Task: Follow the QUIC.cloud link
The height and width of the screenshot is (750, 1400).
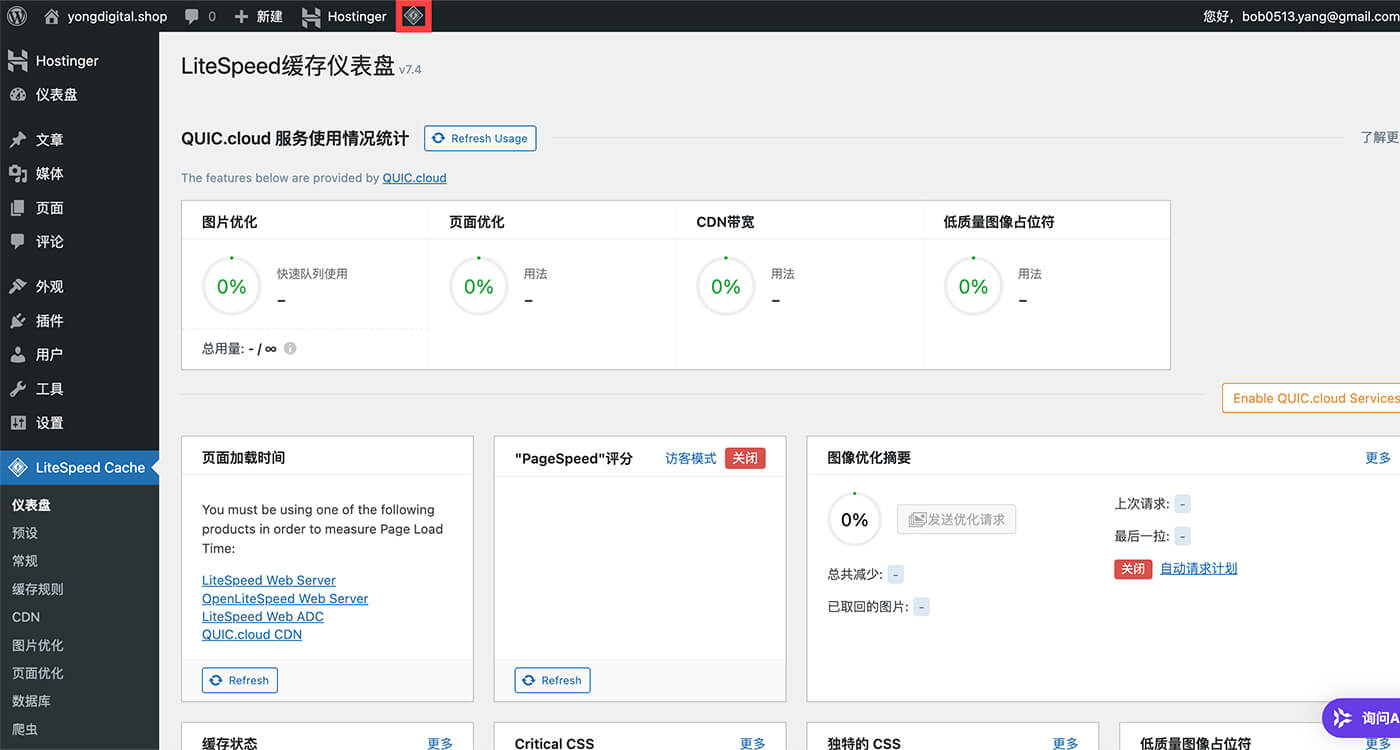Action: click(414, 178)
